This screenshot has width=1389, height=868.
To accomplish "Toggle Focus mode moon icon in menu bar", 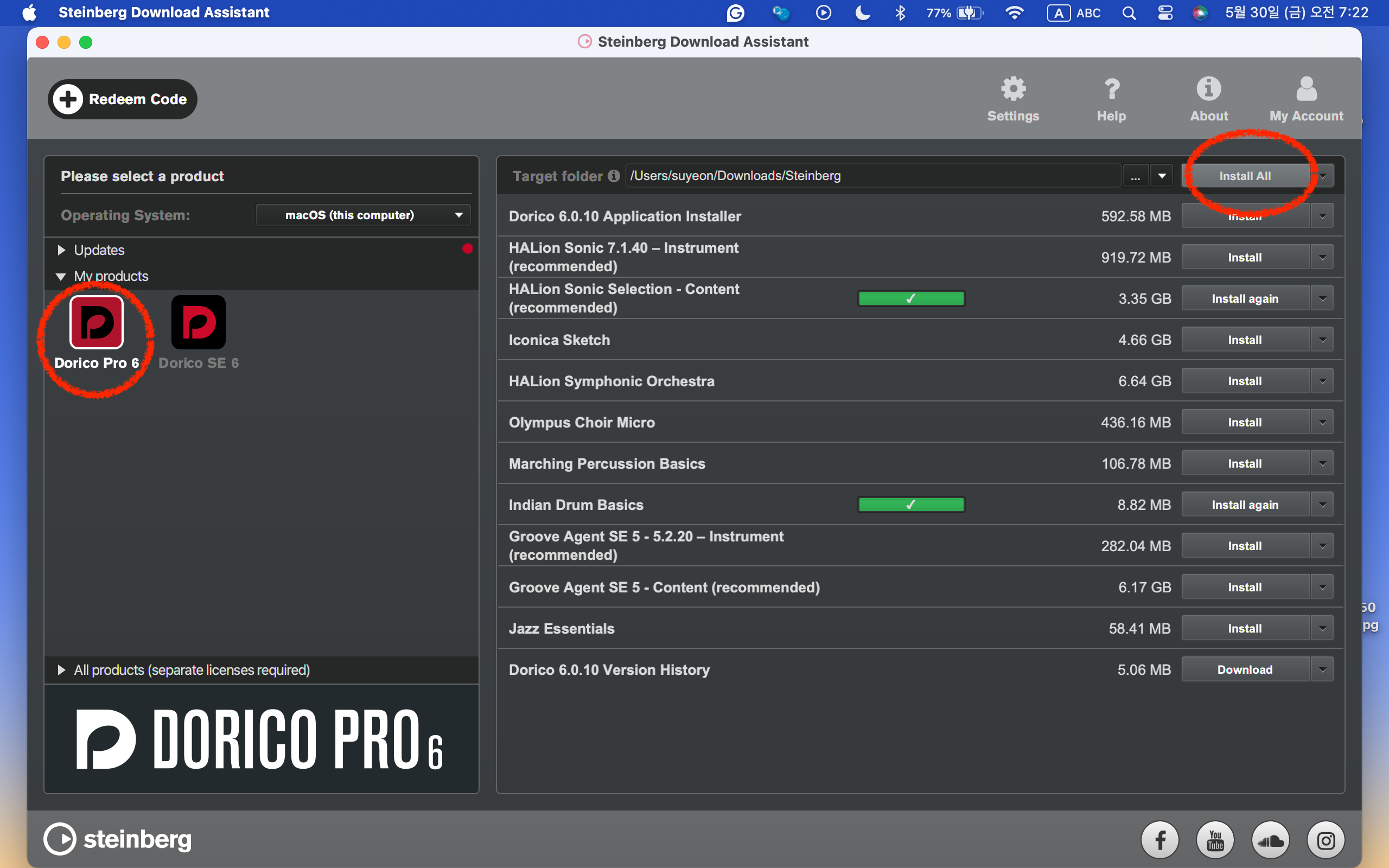I will 863,12.
